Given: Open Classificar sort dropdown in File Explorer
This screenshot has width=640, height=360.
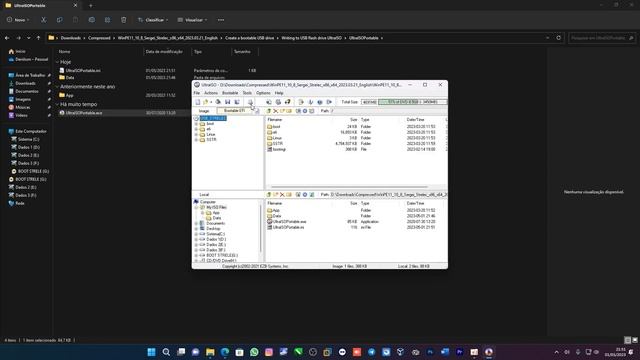Looking at the screenshot, I should click(153, 20).
